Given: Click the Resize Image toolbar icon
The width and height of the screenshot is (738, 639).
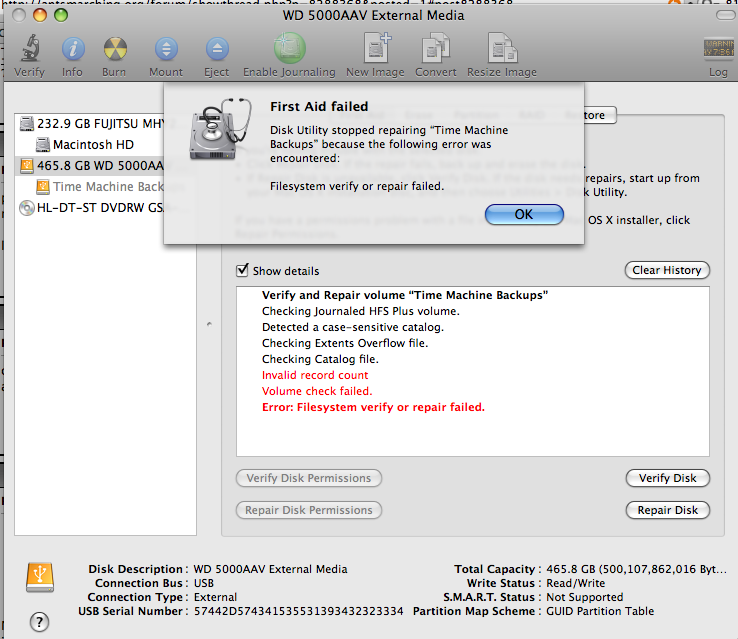Looking at the screenshot, I should 502,48.
